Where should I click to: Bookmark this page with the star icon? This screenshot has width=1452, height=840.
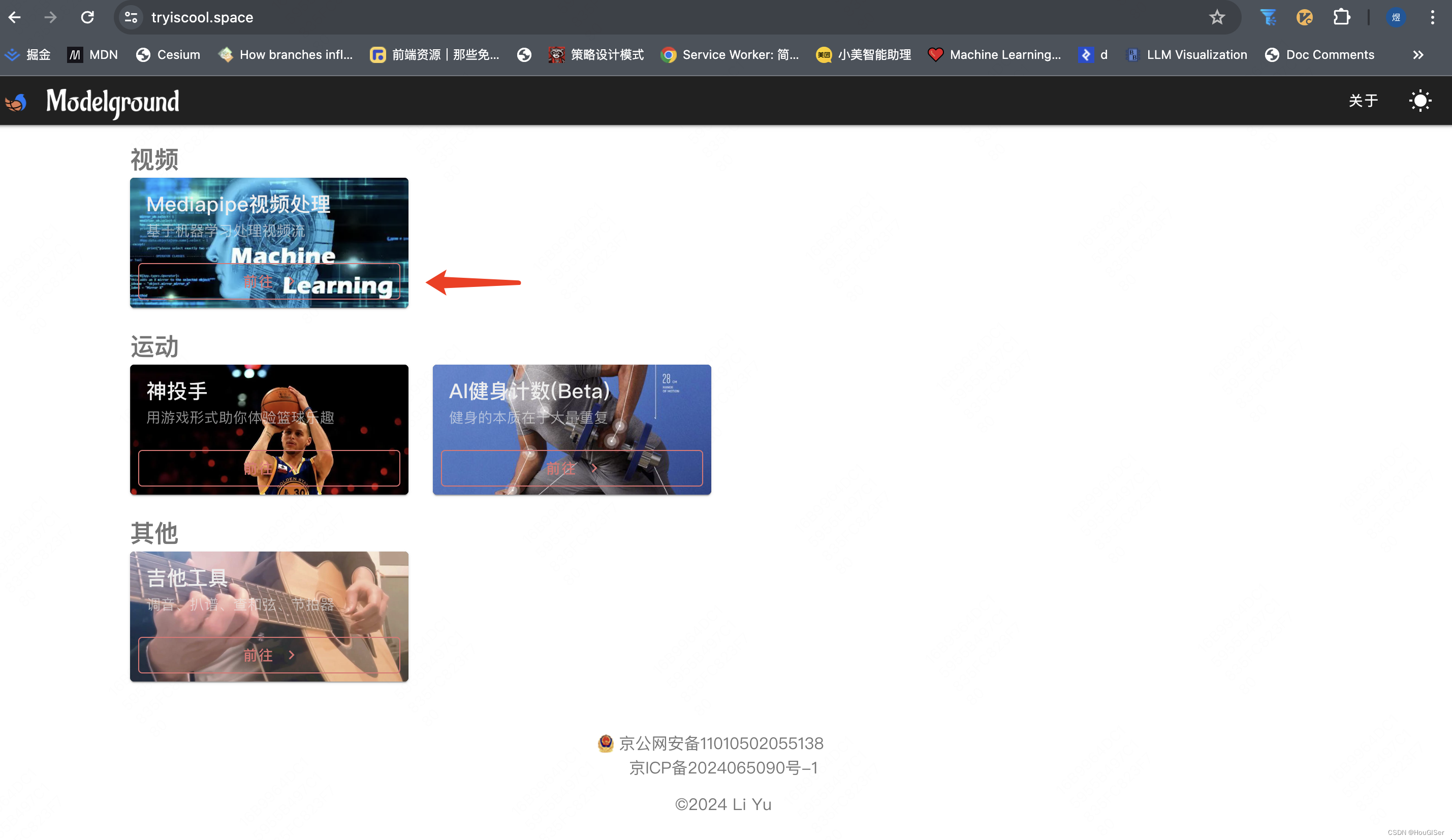tap(1216, 17)
